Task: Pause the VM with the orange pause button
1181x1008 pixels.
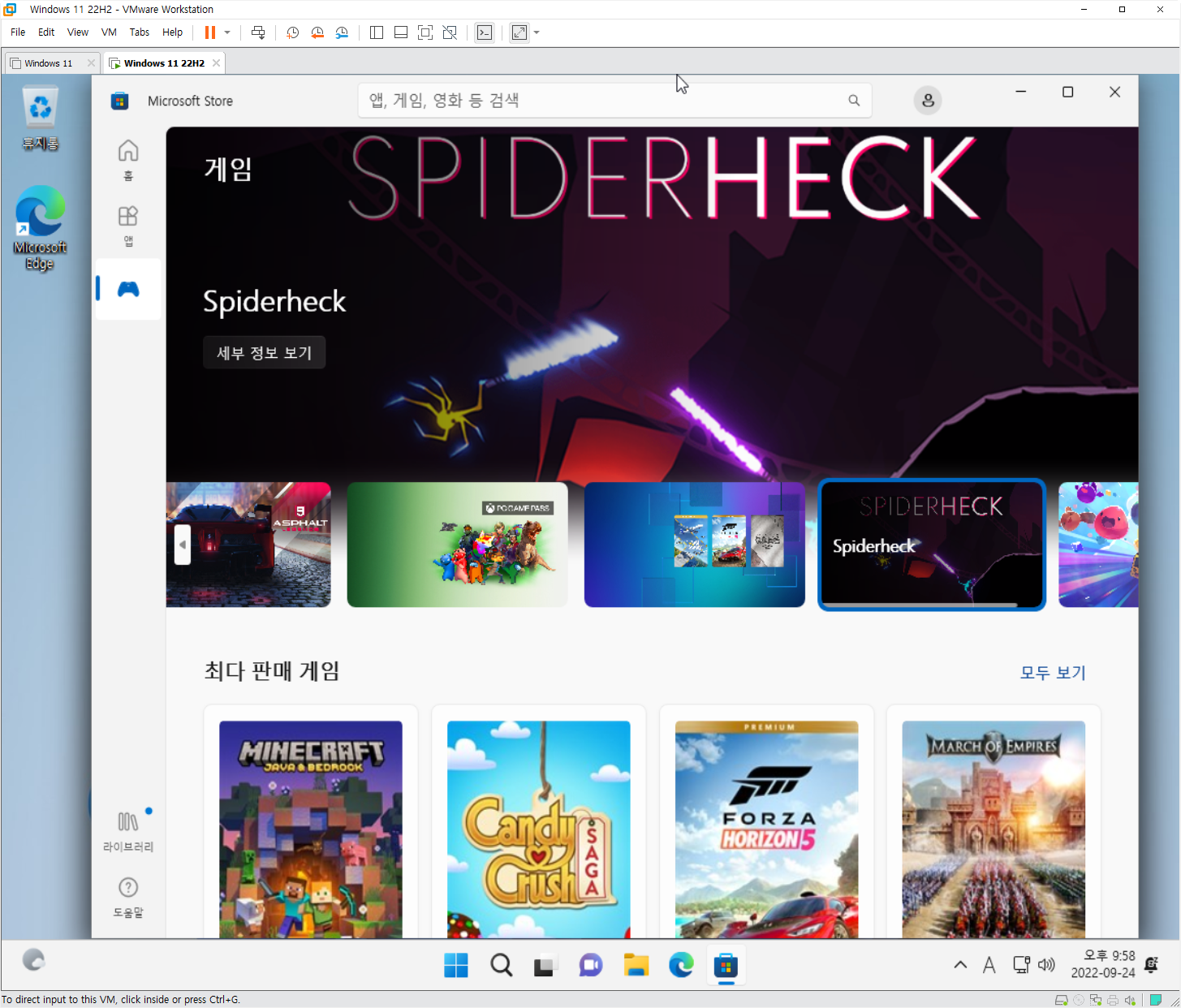Action: point(210,32)
